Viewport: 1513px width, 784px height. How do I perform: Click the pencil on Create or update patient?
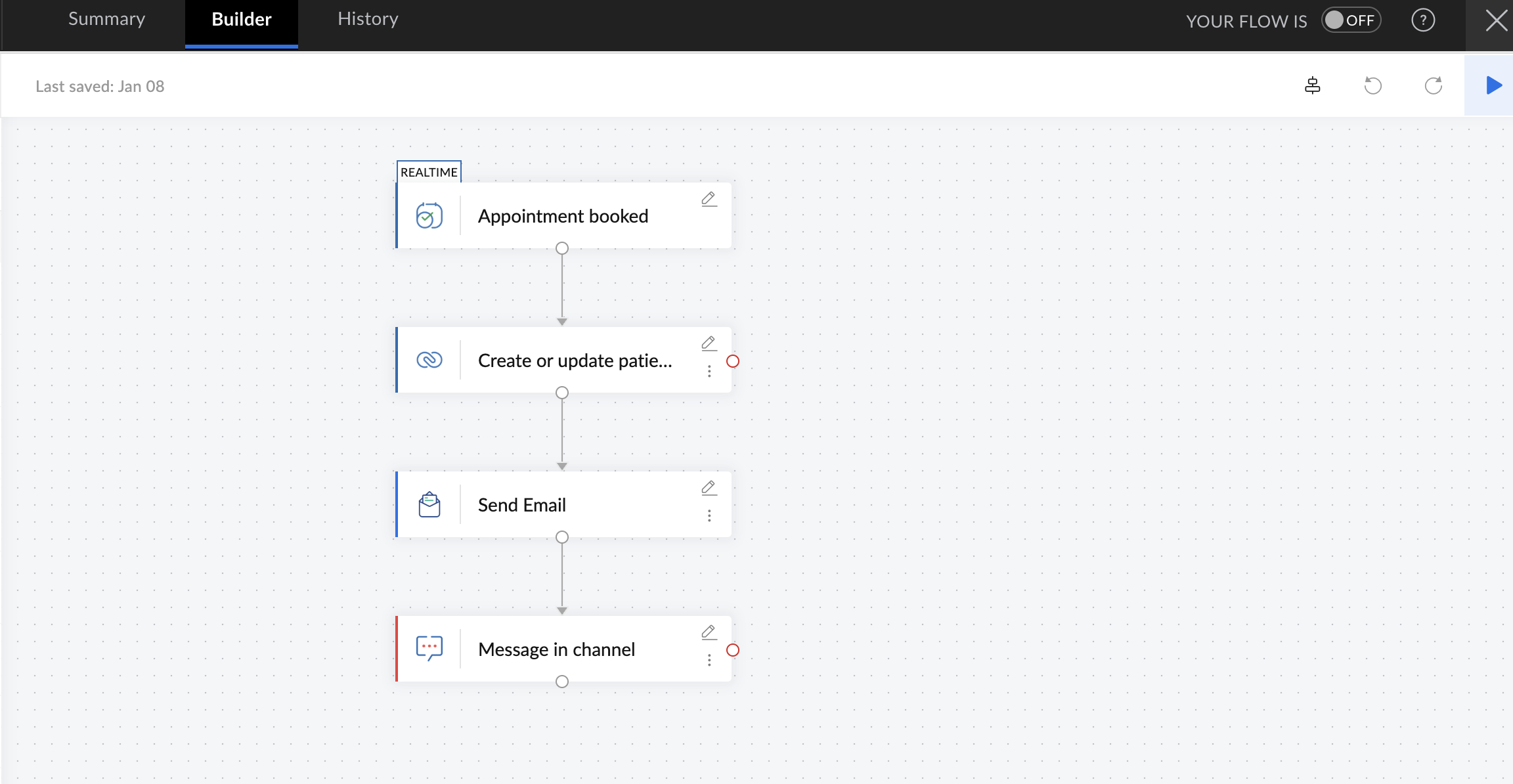coord(709,343)
